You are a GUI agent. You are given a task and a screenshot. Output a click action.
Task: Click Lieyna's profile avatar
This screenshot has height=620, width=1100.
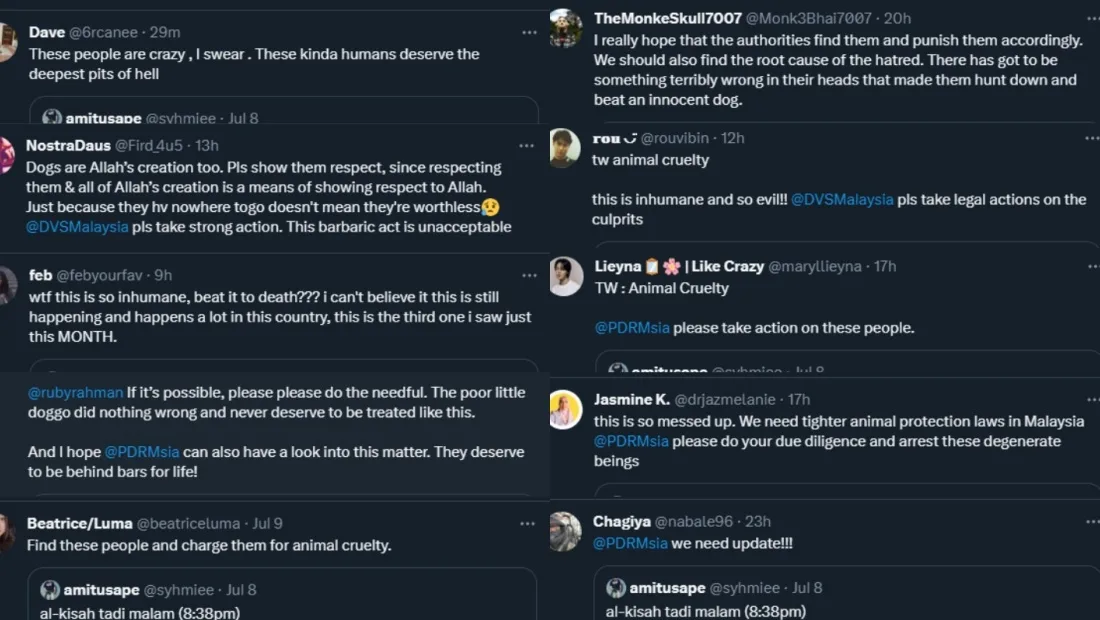(566, 276)
